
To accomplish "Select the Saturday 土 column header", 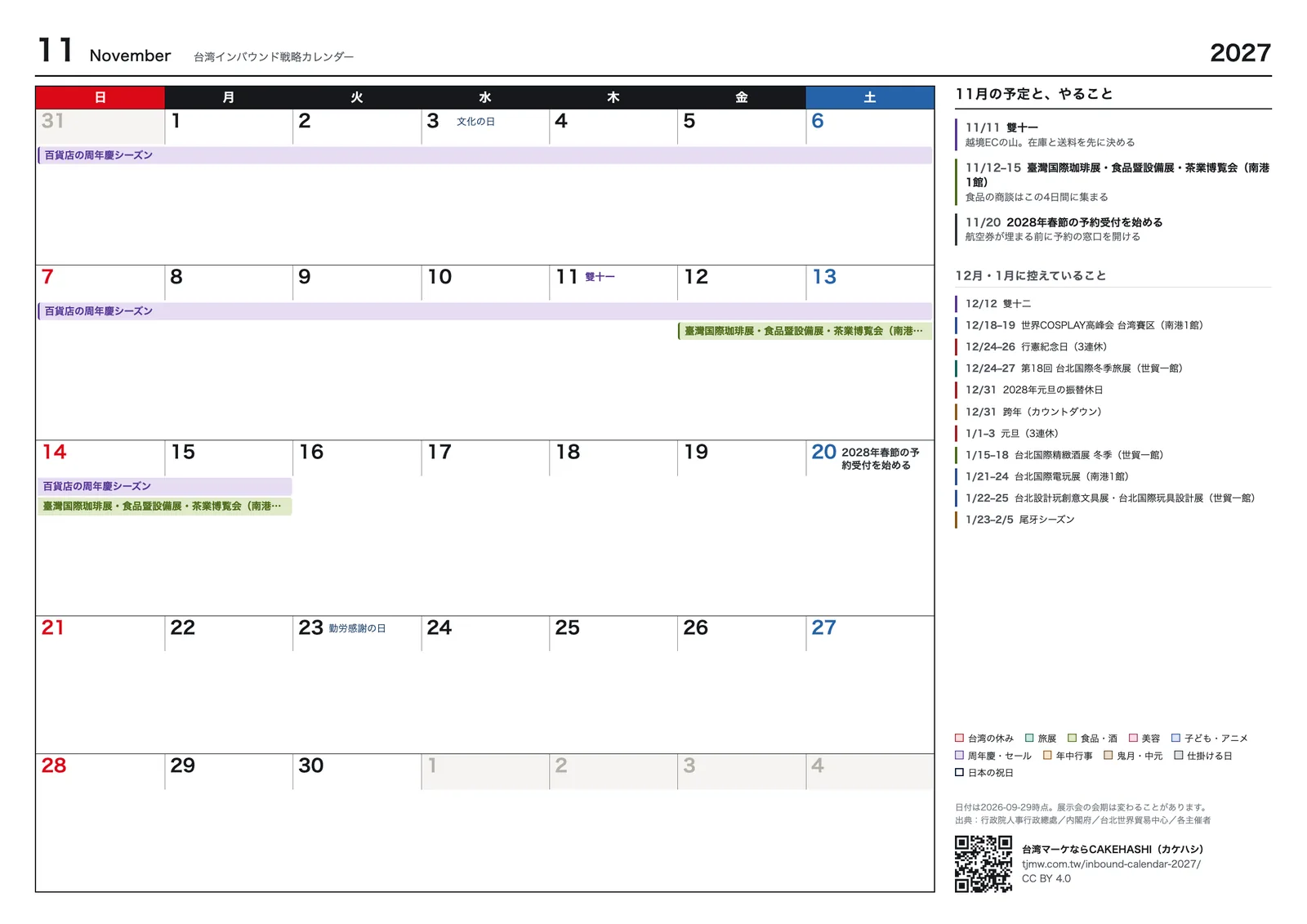I will (x=870, y=97).
